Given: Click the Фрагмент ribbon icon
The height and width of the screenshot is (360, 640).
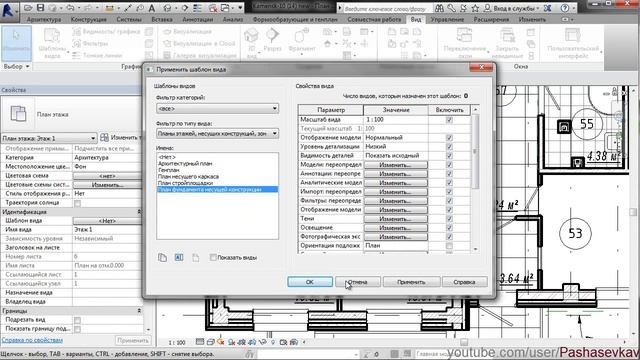Looking at the screenshot, I should [302, 41].
